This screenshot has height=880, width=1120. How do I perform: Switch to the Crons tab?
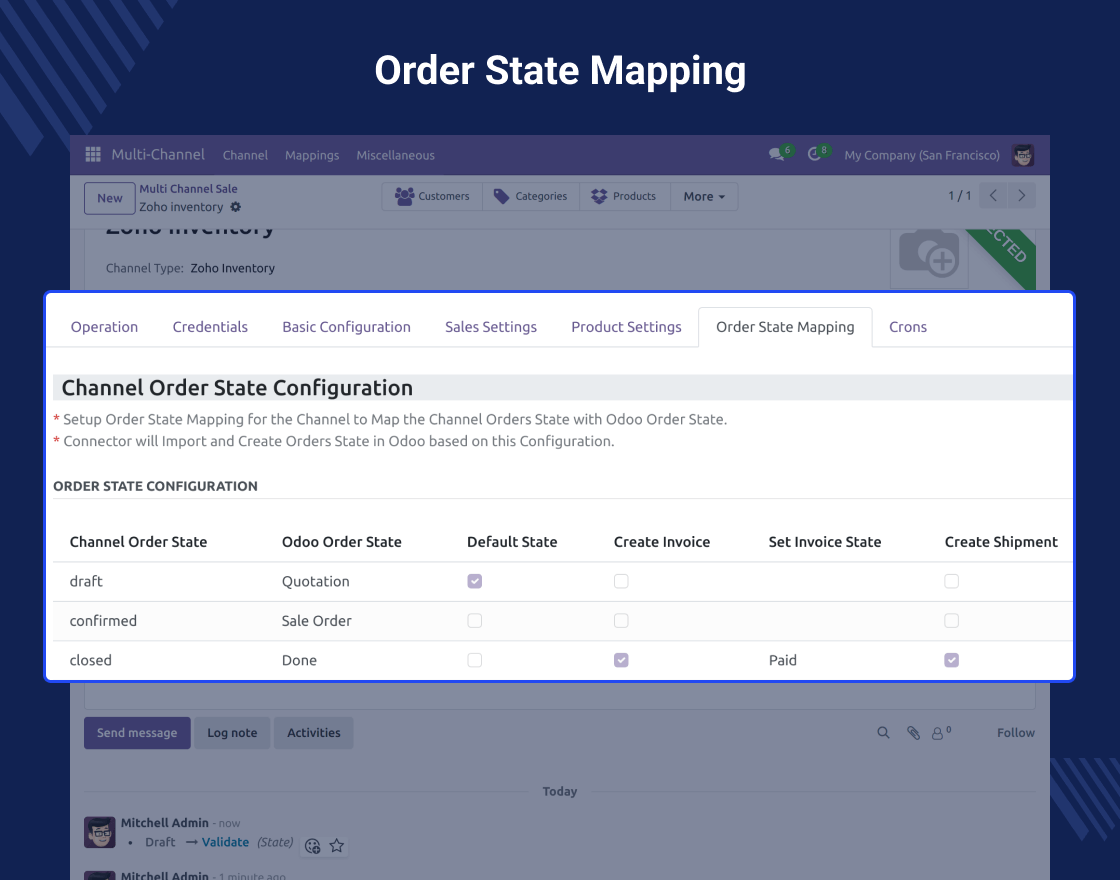pos(908,327)
